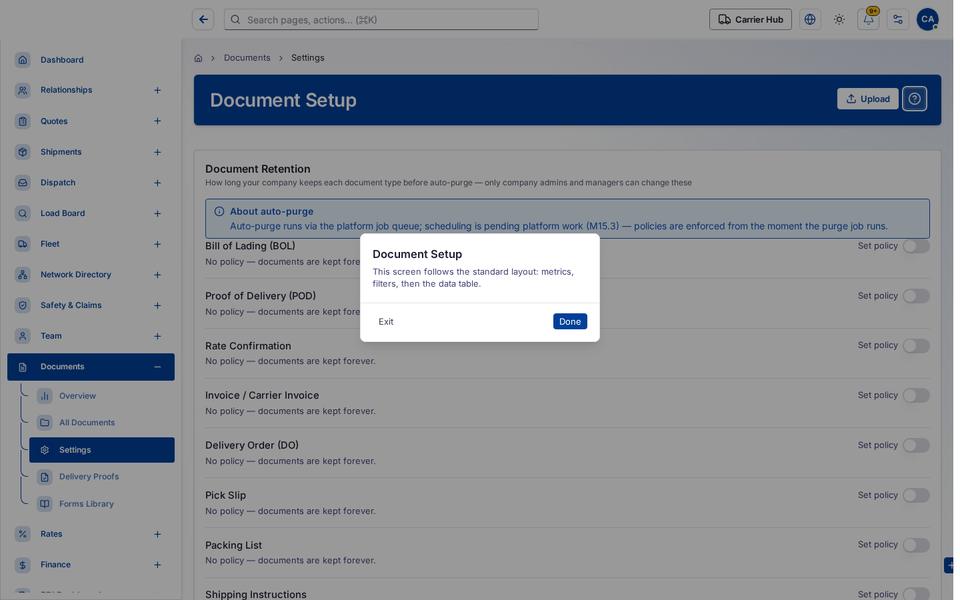This screenshot has height=600, width=960.
Task: Click the Fleet truck icon
Action: pos(23,244)
